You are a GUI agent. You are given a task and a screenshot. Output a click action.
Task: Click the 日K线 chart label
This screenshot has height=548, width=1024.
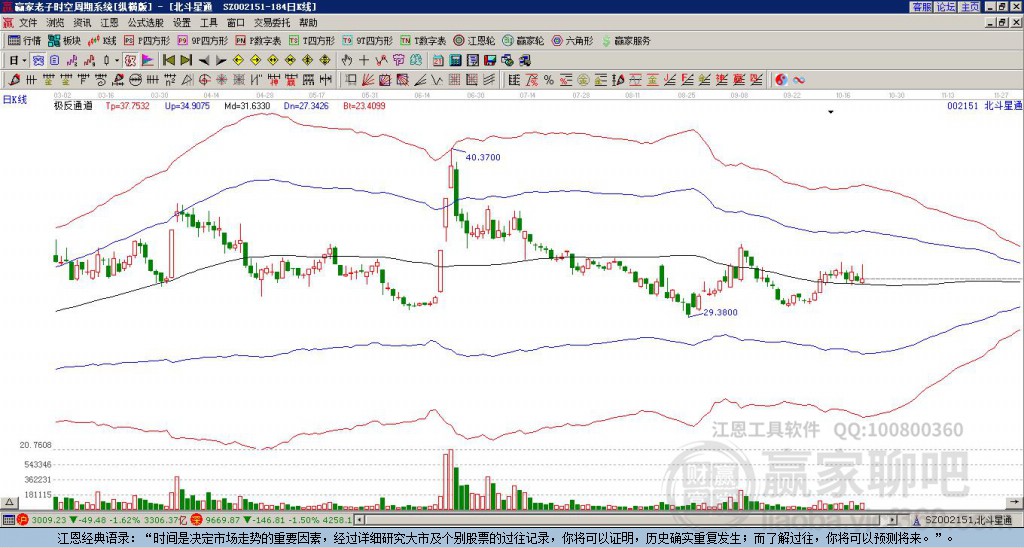[x=15, y=100]
